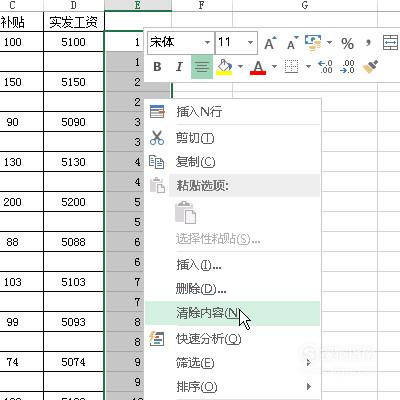Click the insert N rows icon
This screenshot has height=400, width=400.
click(157, 112)
